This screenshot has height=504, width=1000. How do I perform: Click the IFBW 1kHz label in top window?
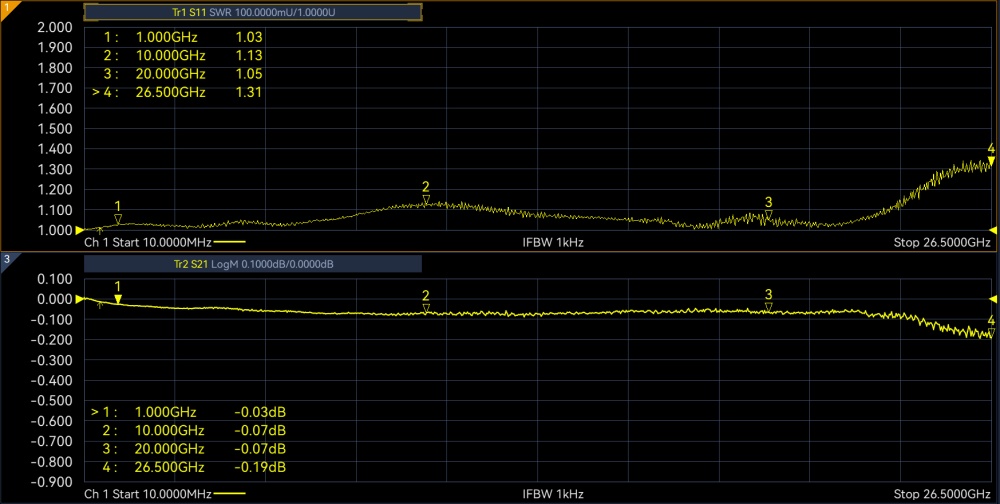(x=553, y=242)
